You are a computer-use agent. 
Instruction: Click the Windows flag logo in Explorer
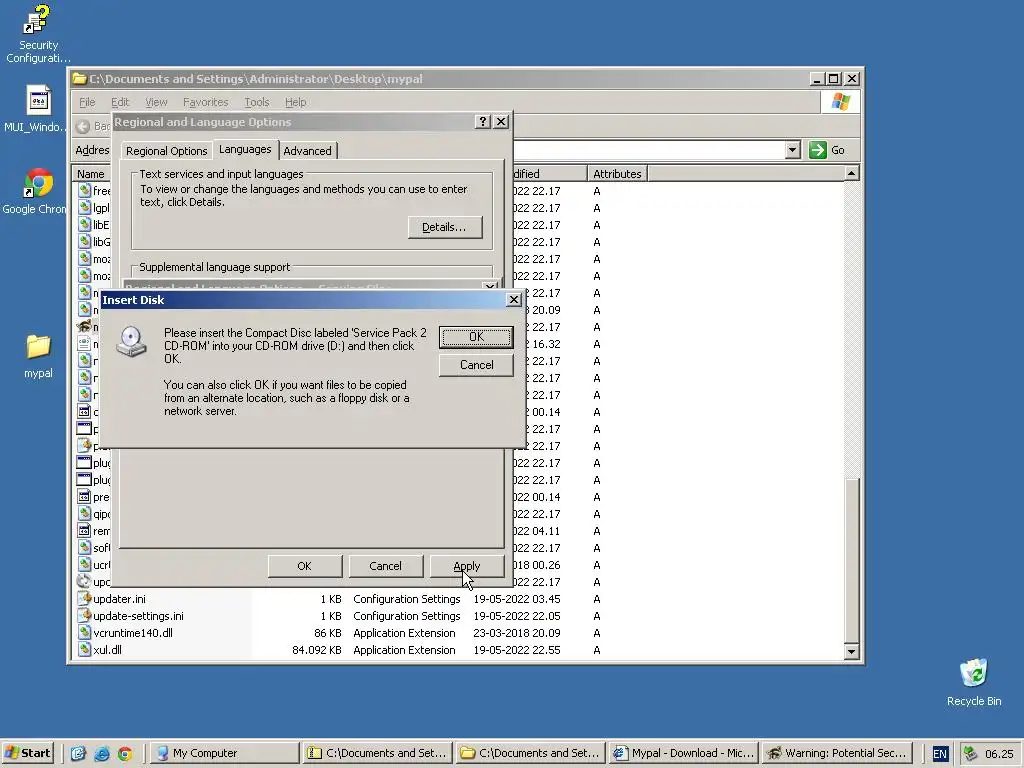tap(840, 102)
